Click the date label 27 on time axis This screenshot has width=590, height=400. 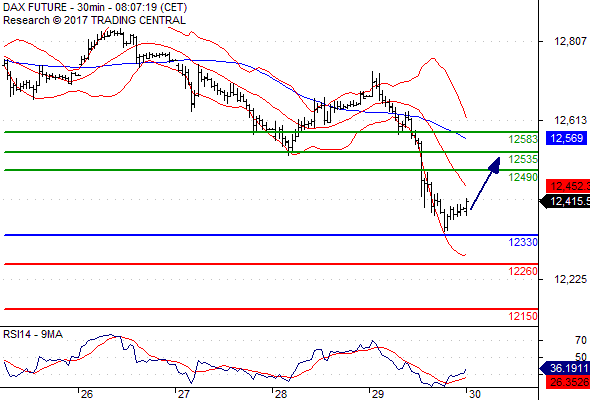pos(184,394)
